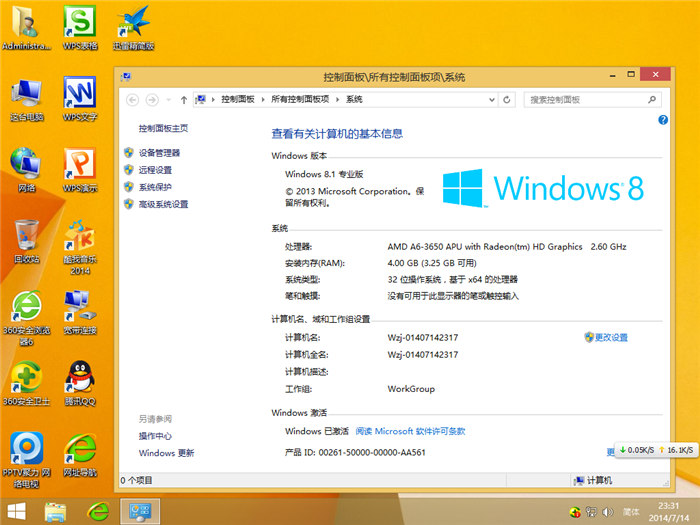Open 宽带连接 desktop shortcut
Viewport: 700px width, 525px height.
pyautogui.click(x=80, y=312)
